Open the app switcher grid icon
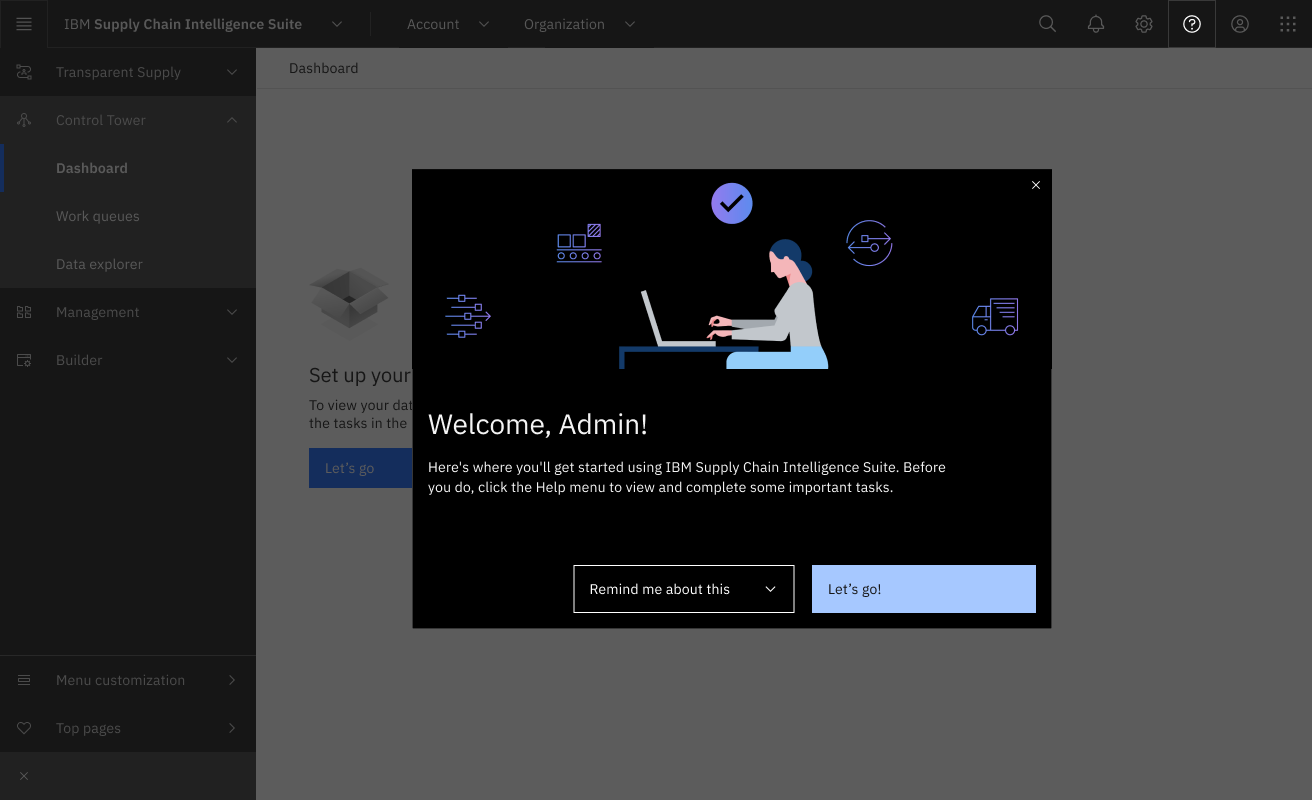The height and width of the screenshot is (800, 1312). (x=1288, y=24)
